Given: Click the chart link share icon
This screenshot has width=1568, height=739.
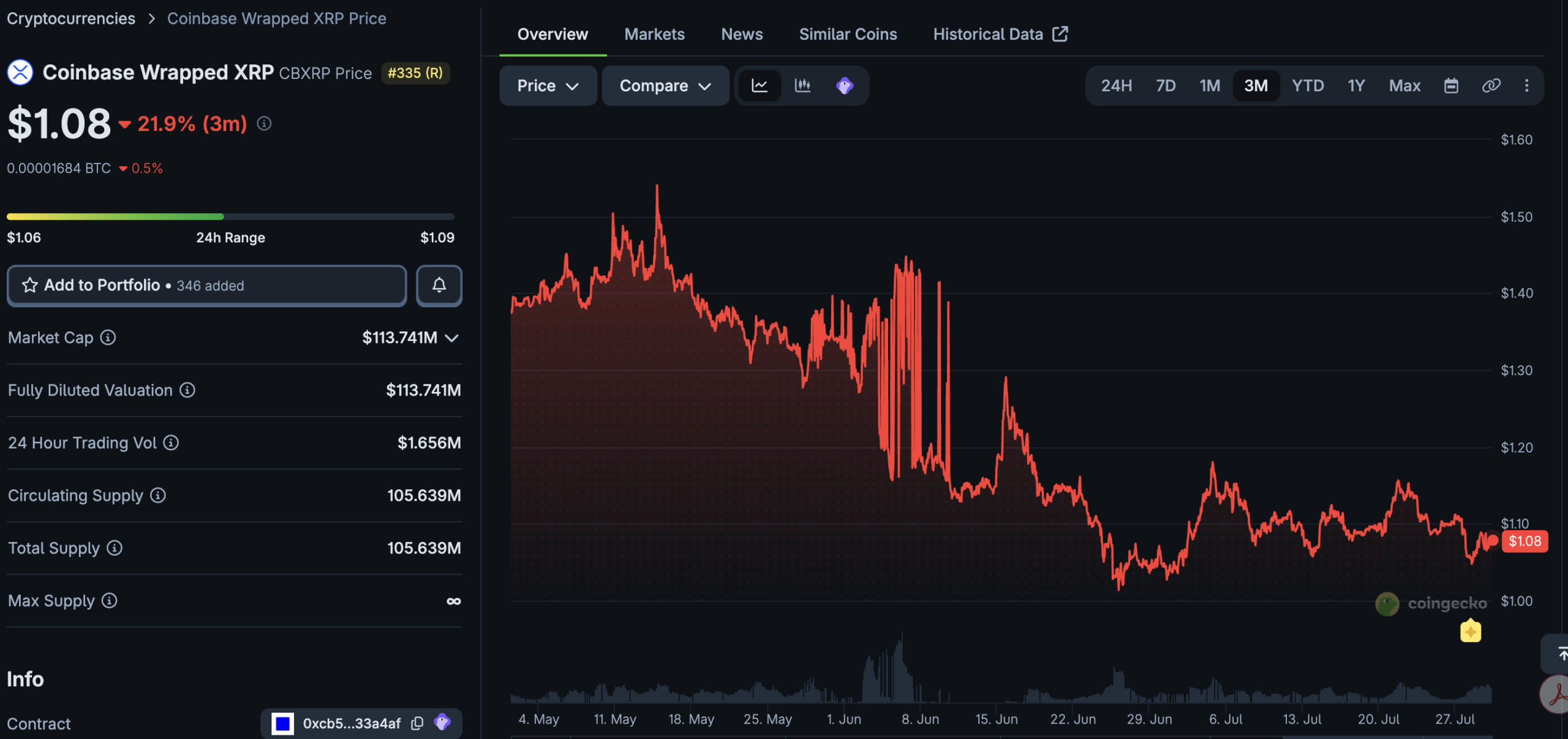Looking at the screenshot, I should click(x=1491, y=86).
